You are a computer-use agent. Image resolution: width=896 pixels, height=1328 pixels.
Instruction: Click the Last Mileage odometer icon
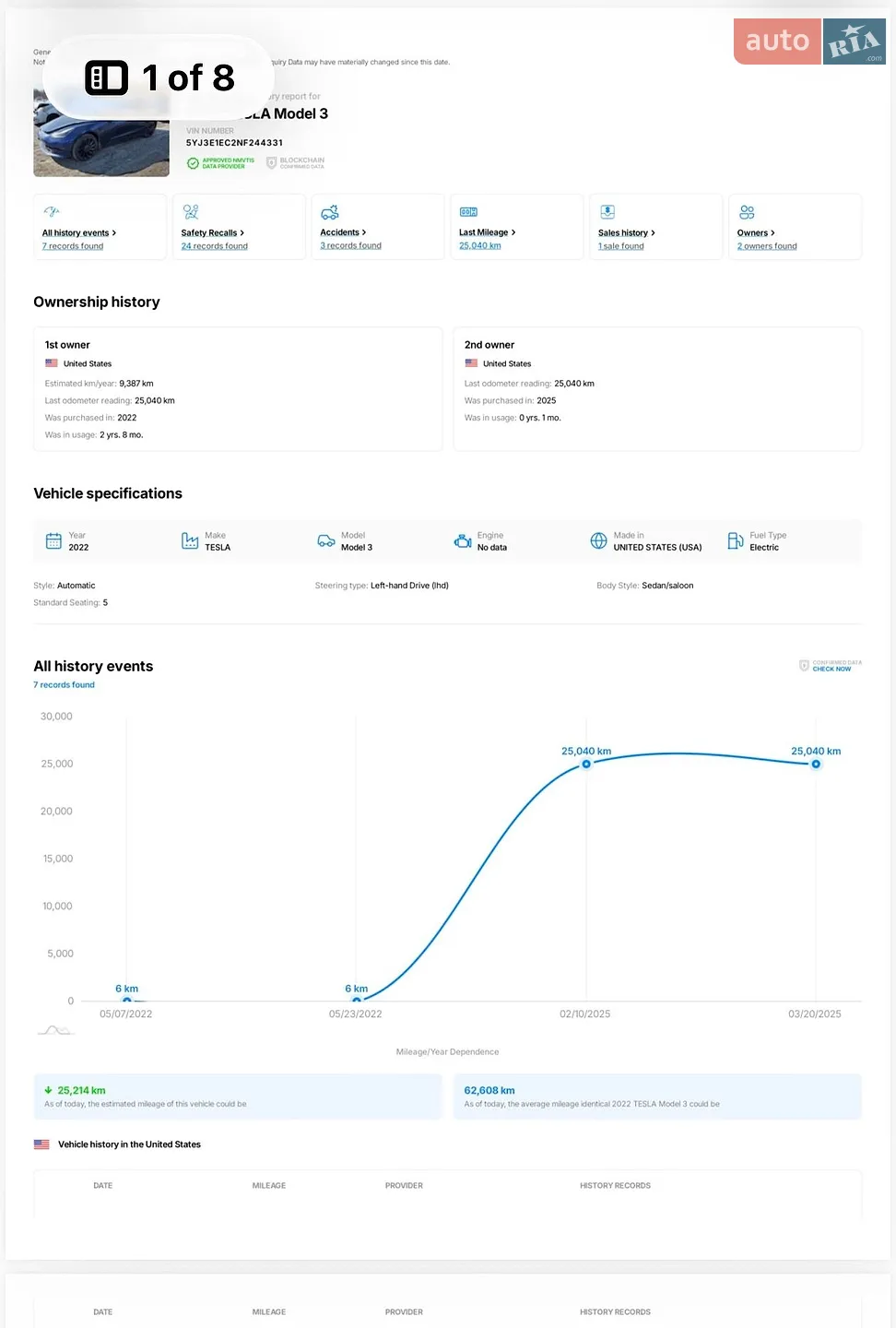pos(468,212)
